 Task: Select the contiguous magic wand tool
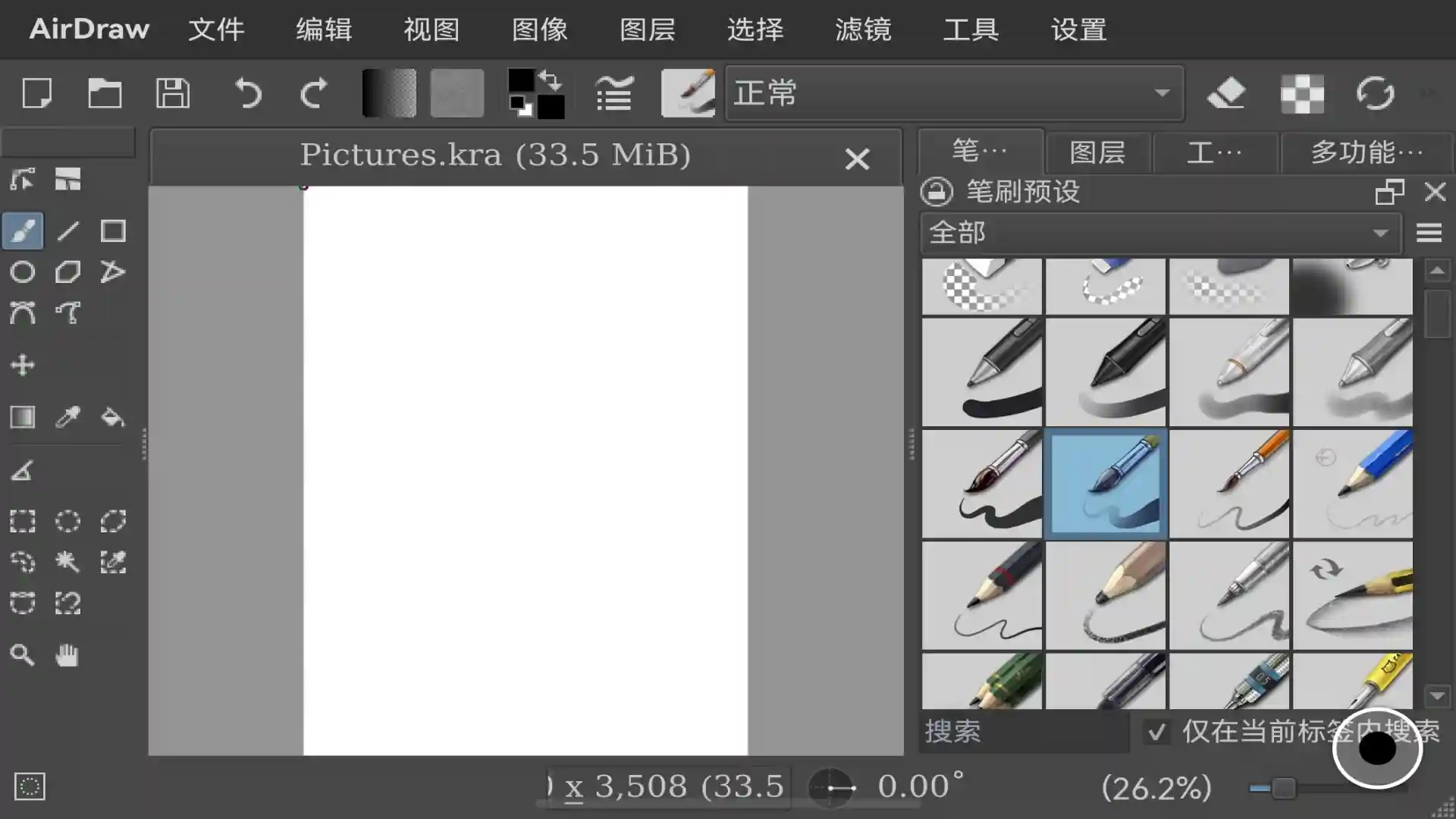[68, 562]
